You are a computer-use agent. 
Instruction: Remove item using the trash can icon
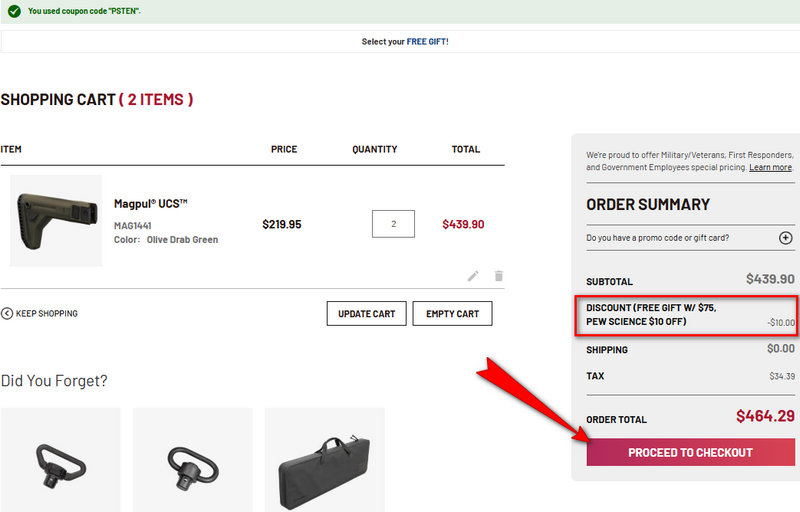[x=499, y=276]
